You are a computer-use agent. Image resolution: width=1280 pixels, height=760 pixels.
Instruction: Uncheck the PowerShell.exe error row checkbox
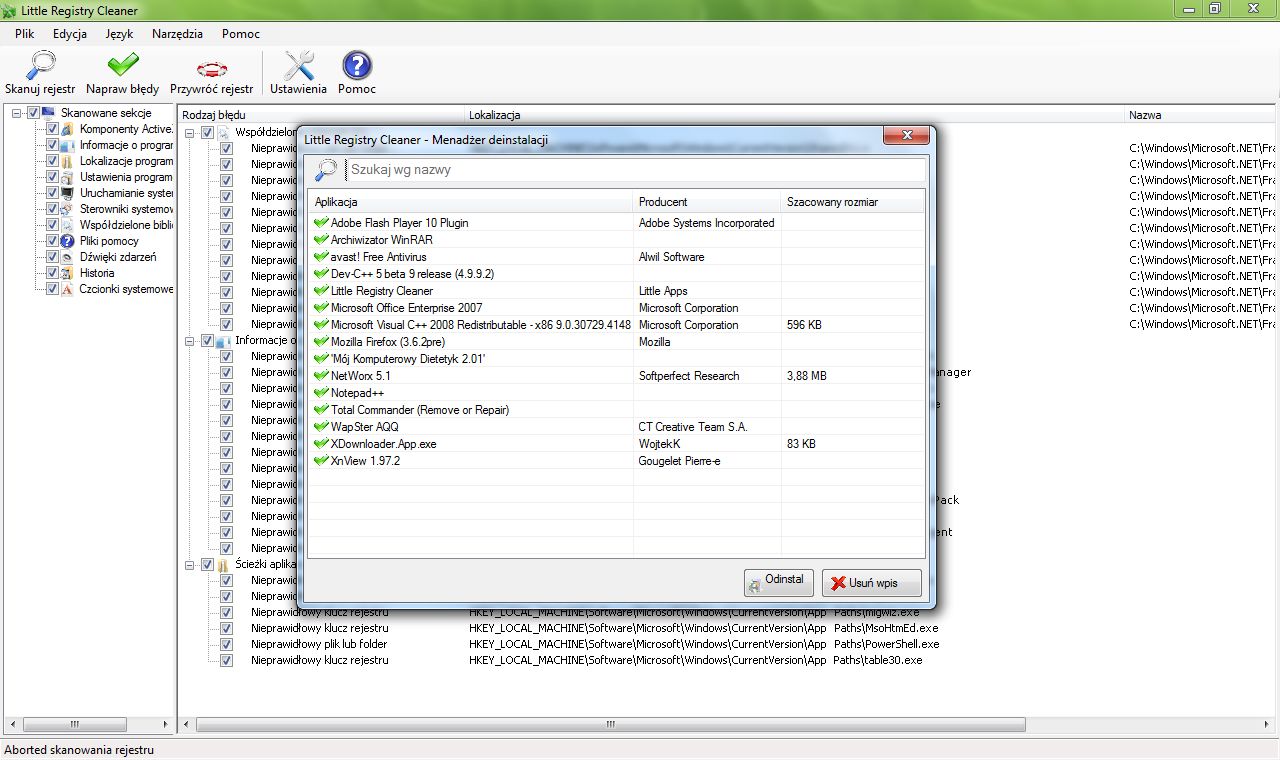pos(226,645)
